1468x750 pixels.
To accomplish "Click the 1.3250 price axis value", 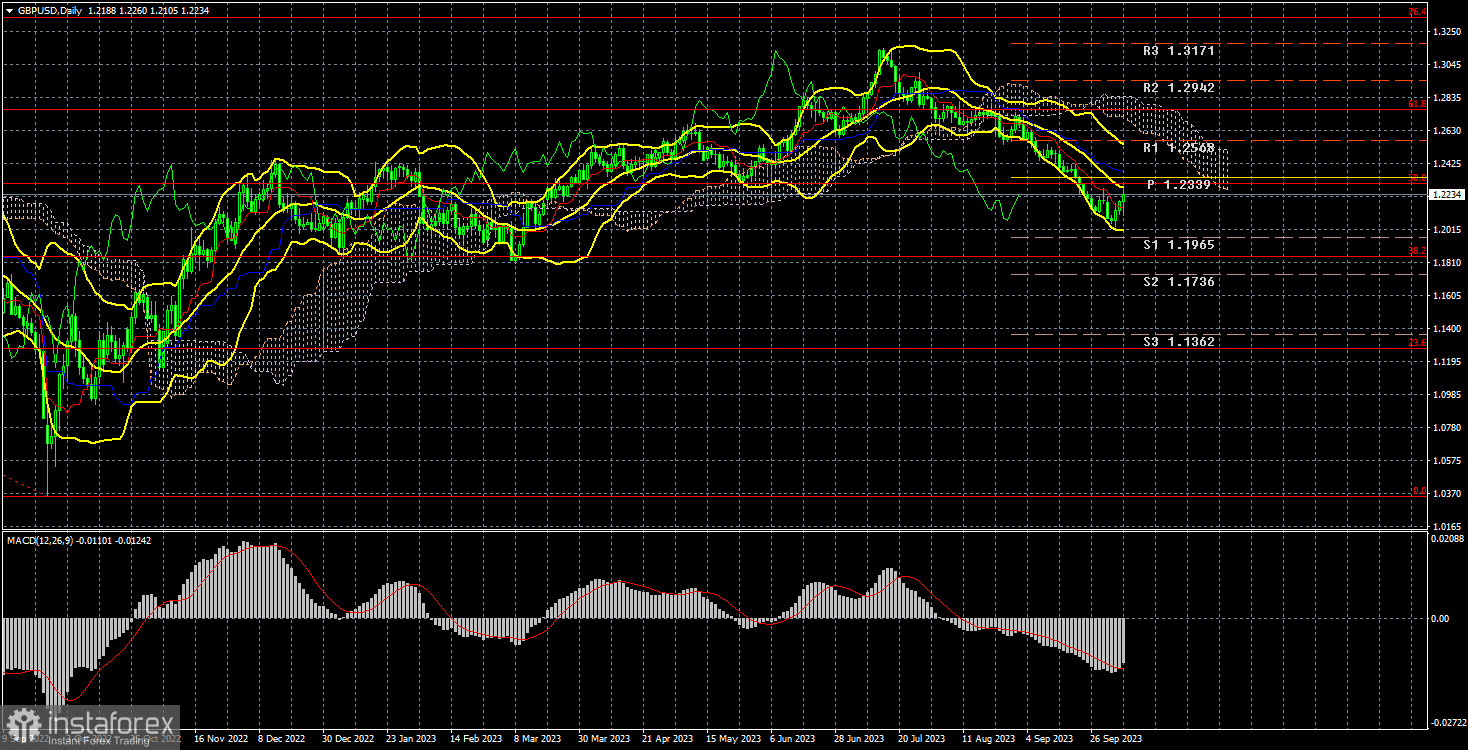I will (x=1446, y=32).
